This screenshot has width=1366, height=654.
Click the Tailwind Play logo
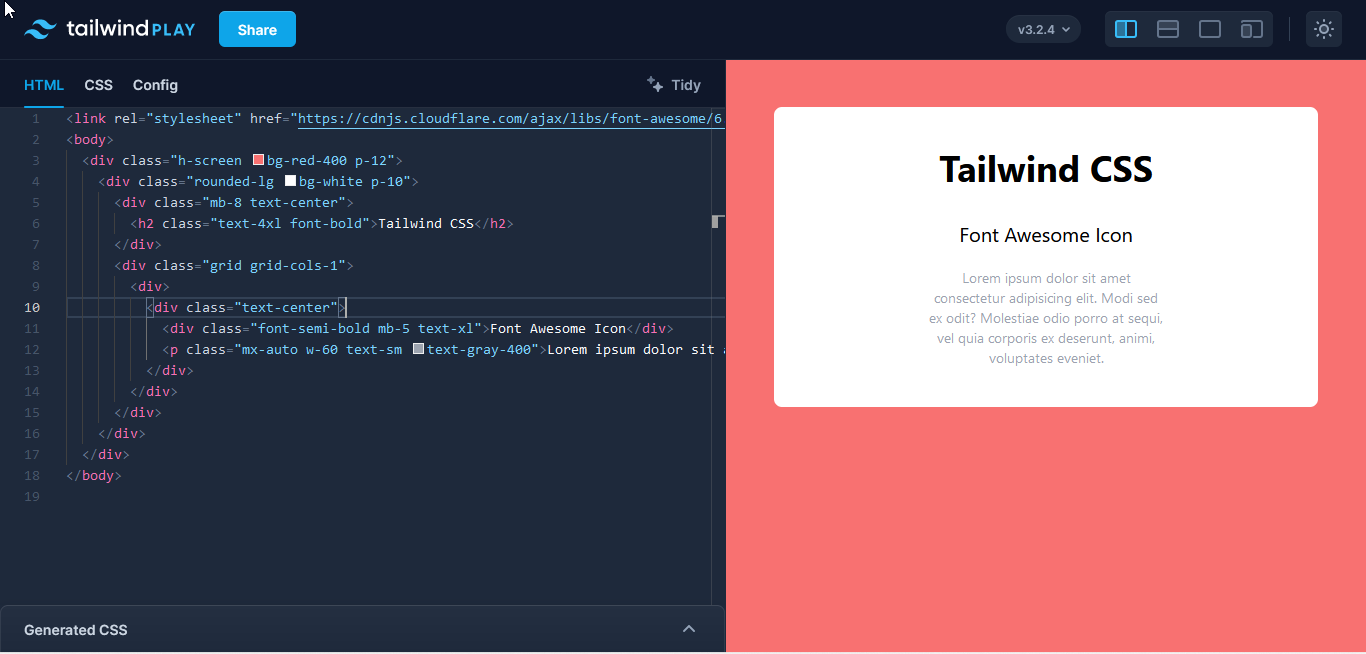coord(110,29)
